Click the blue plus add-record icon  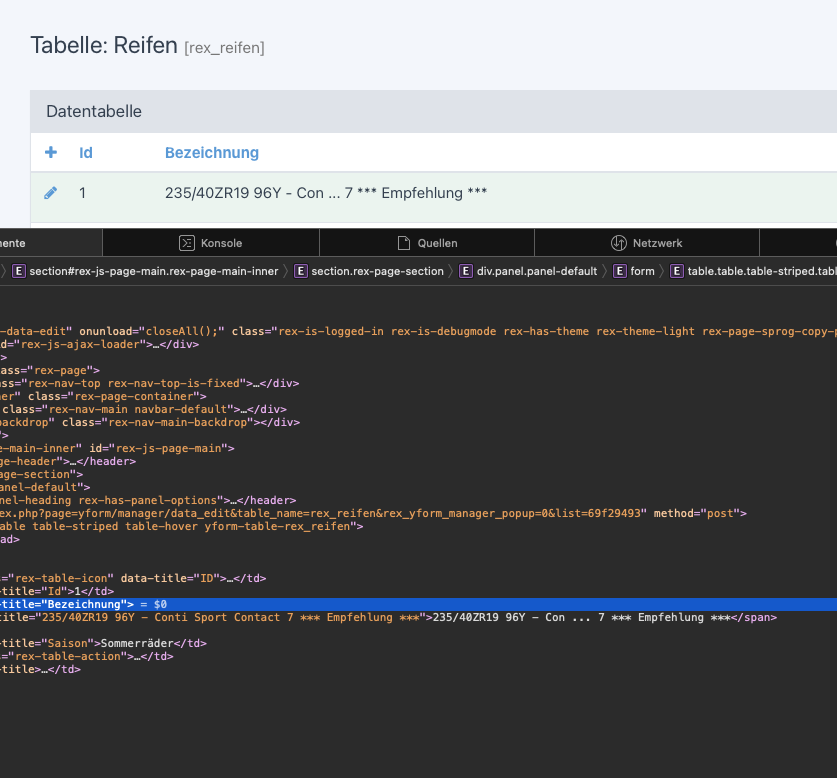coord(51,152)
